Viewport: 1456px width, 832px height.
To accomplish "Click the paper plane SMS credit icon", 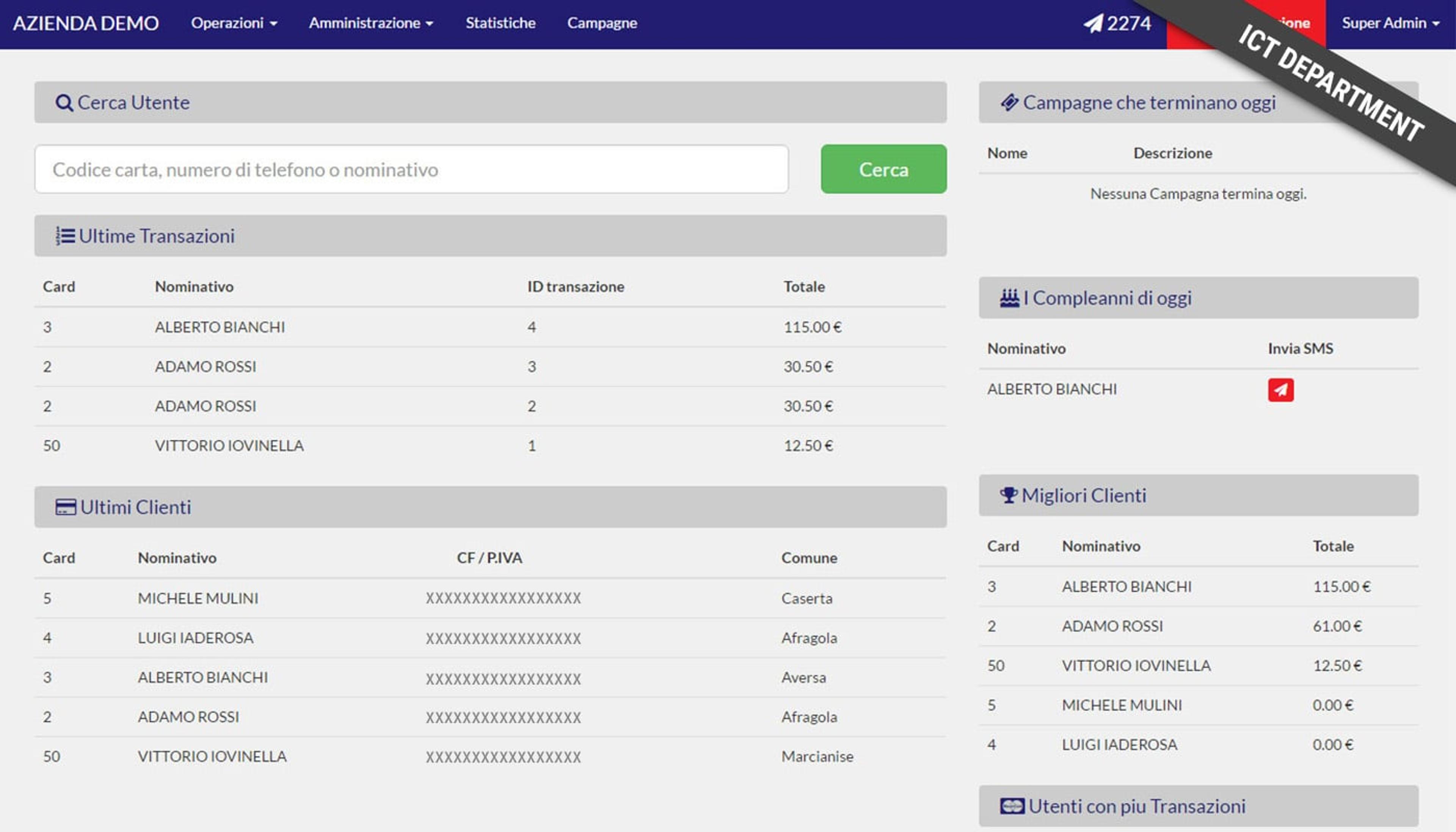I will pos(1093,24).
